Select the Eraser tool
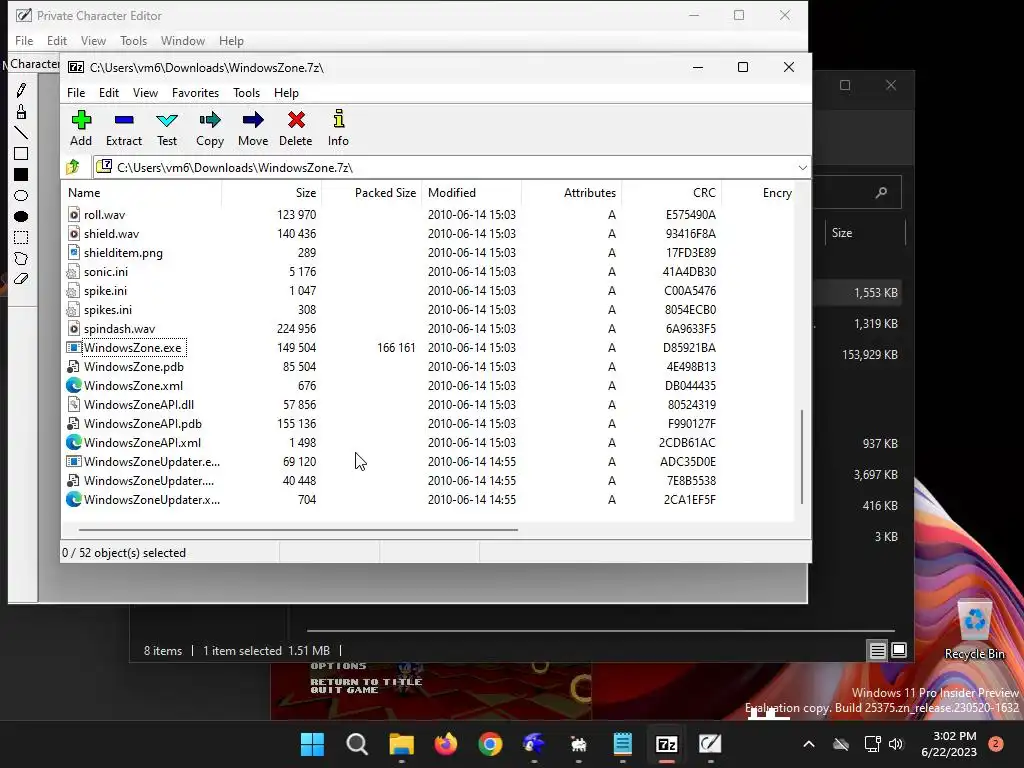1024x768 pixels. click(x=21, y=279)
